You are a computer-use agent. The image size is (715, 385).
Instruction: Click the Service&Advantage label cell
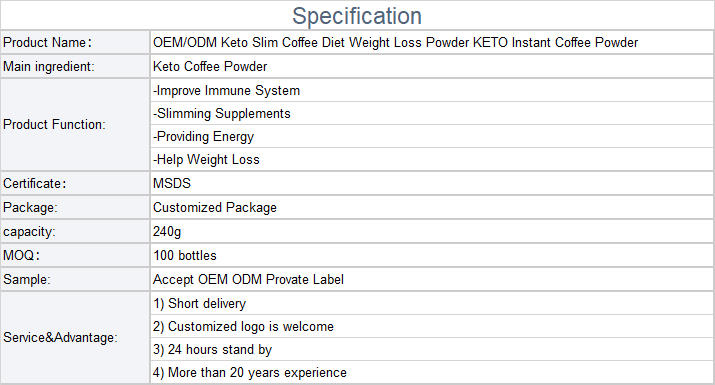click(75, 338)
